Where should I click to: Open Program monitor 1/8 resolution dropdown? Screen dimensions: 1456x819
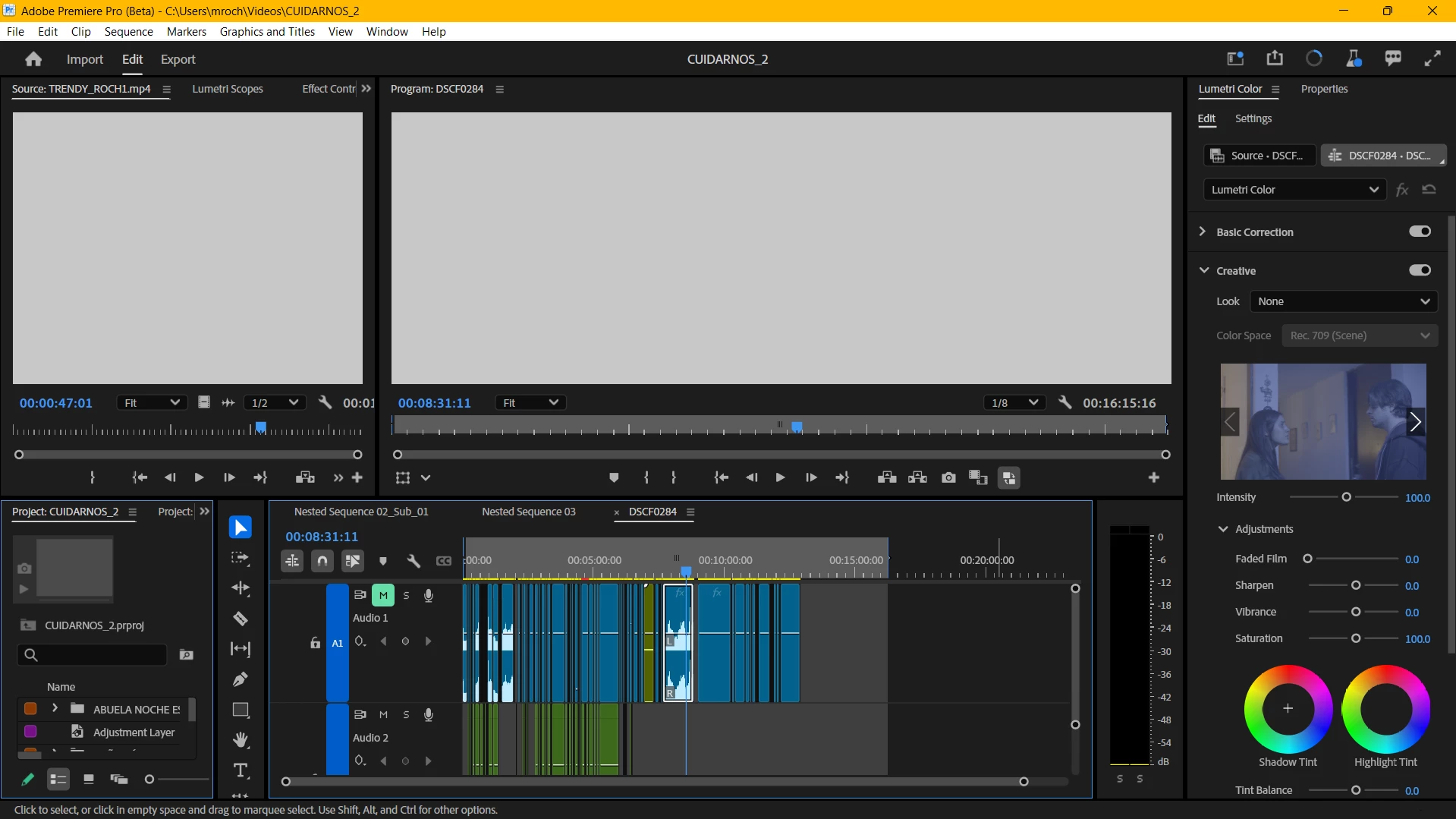pyautogui.click(x=1014, y=403)
